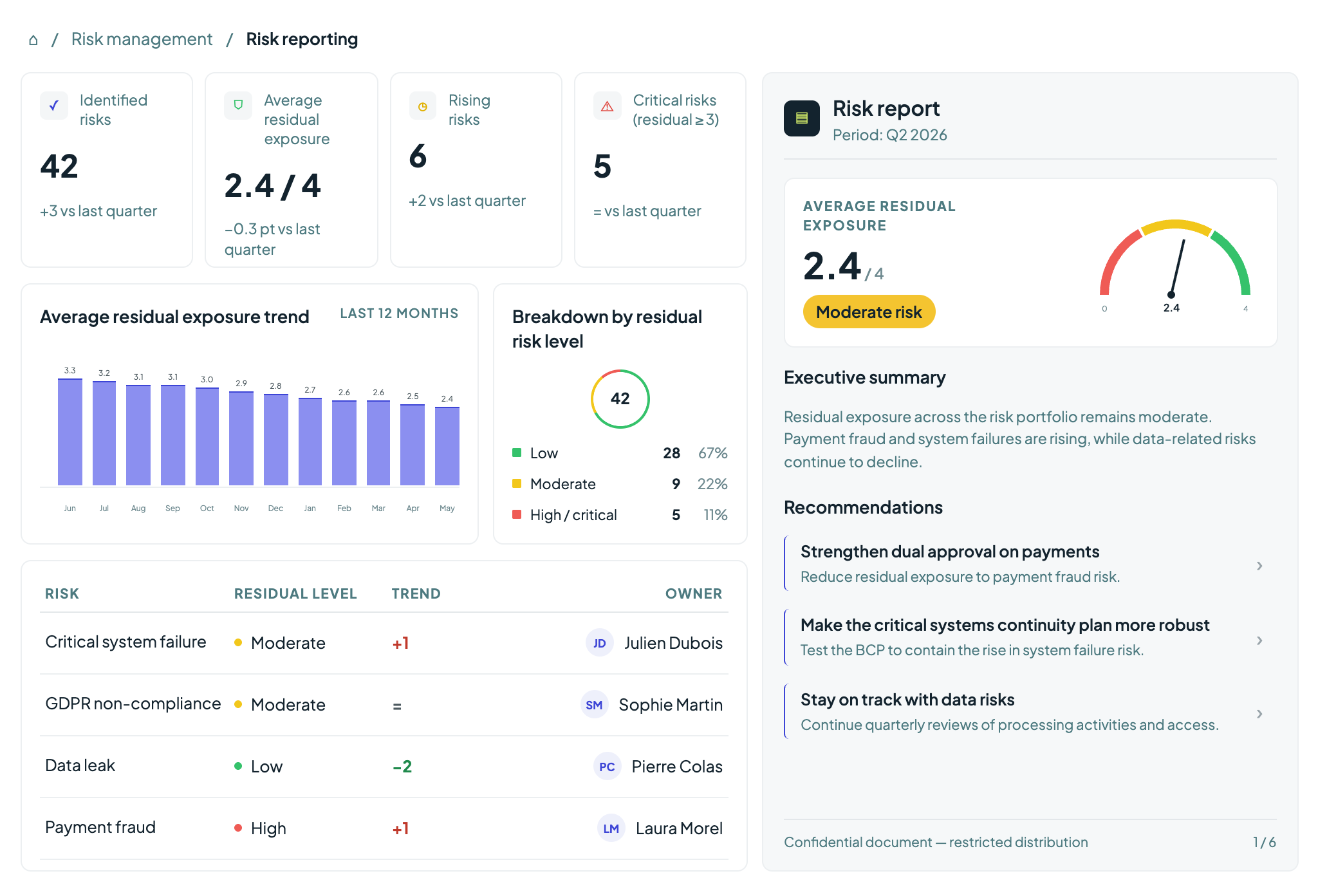Click yellow dot of GDPR non-compliance
This screenshot has width=1318, height=896.
point(238,704)
